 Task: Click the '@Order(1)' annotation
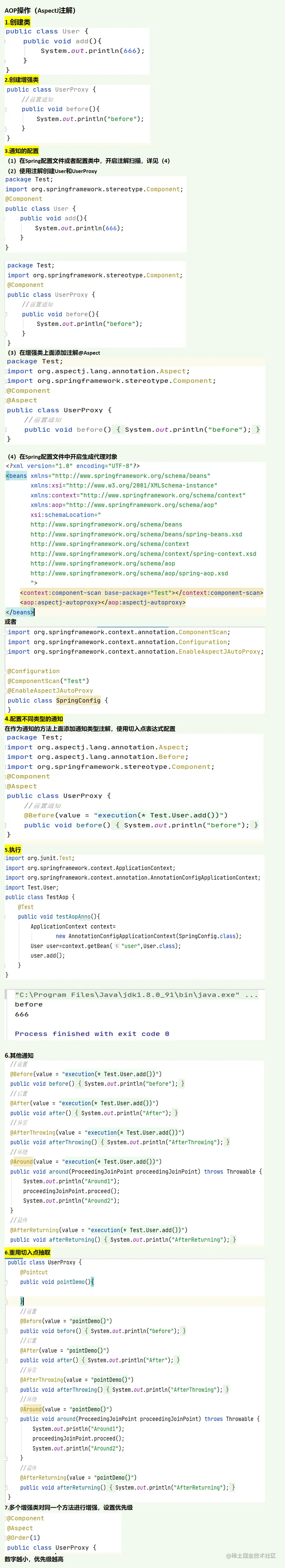[24, 1538]
